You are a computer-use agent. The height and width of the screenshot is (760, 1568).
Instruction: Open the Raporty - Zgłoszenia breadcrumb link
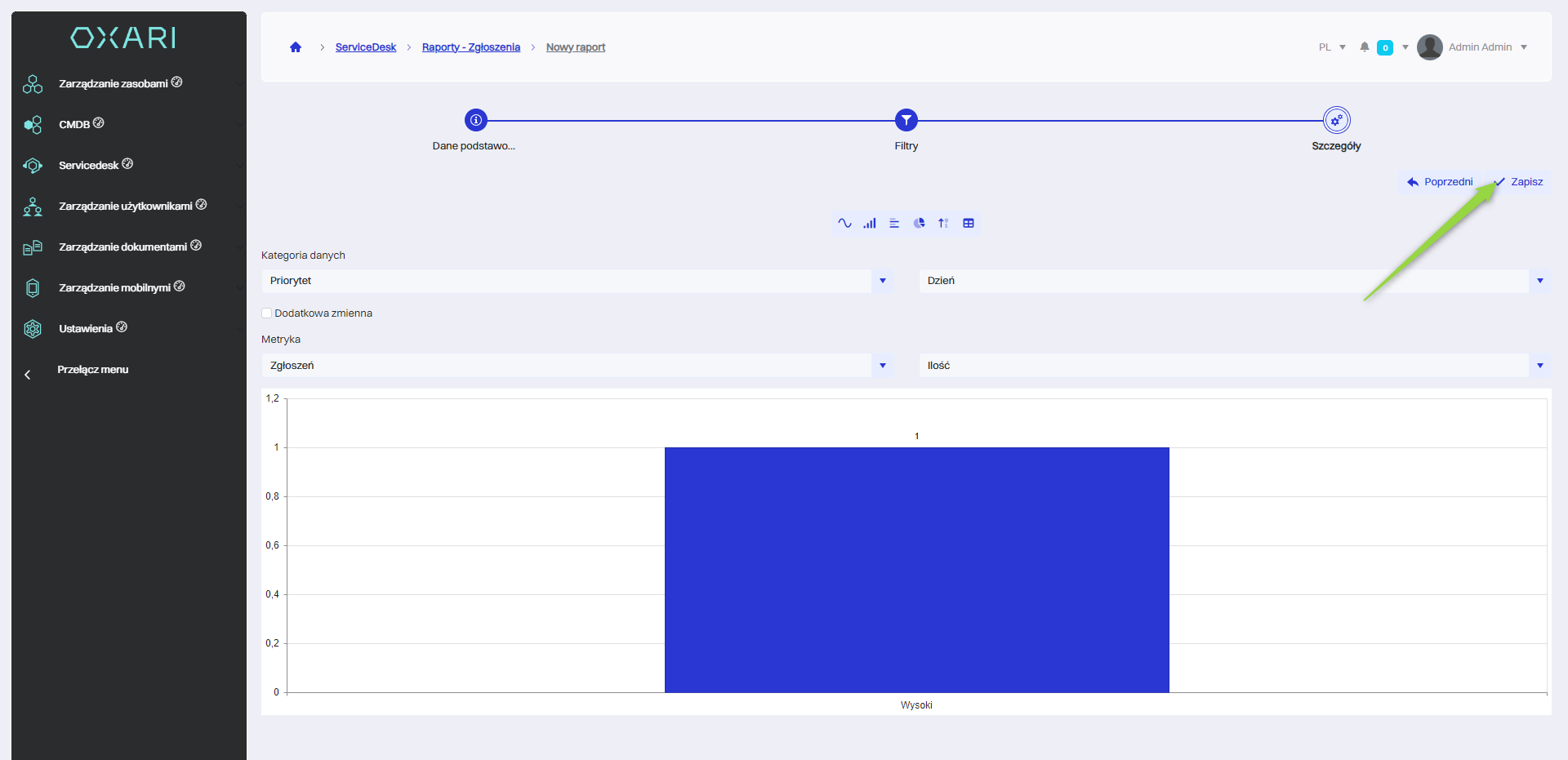tap(470, 47)
